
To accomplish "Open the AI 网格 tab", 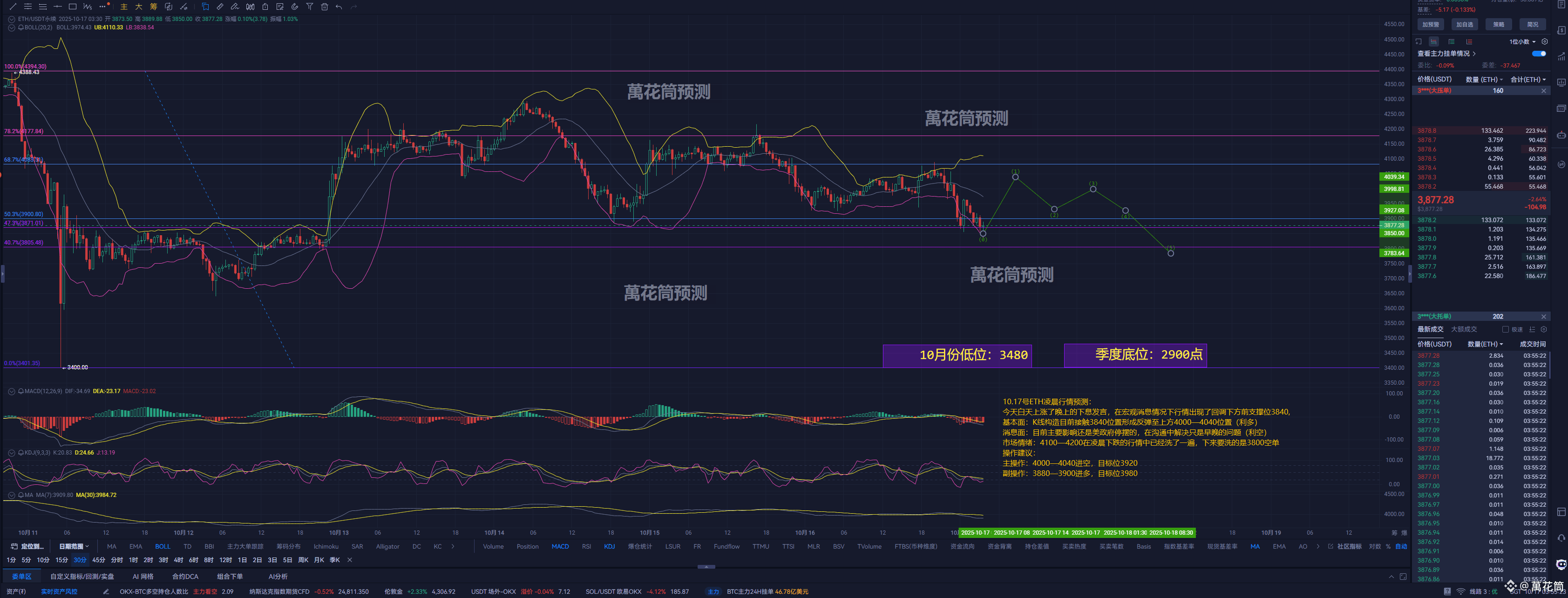I will pyautogui.click(x=143, y=576).
